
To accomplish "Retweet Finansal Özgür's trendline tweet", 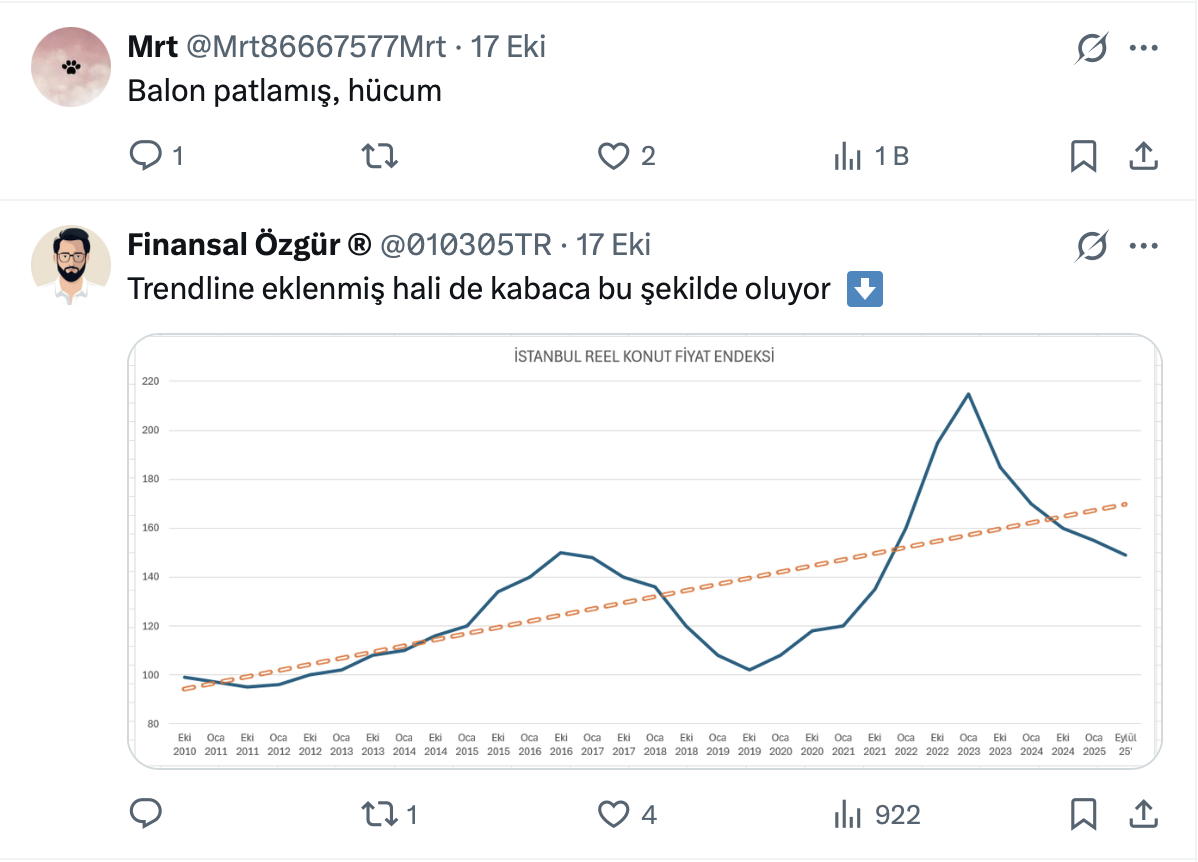I will pyautogui.click(x=380, y=814).
